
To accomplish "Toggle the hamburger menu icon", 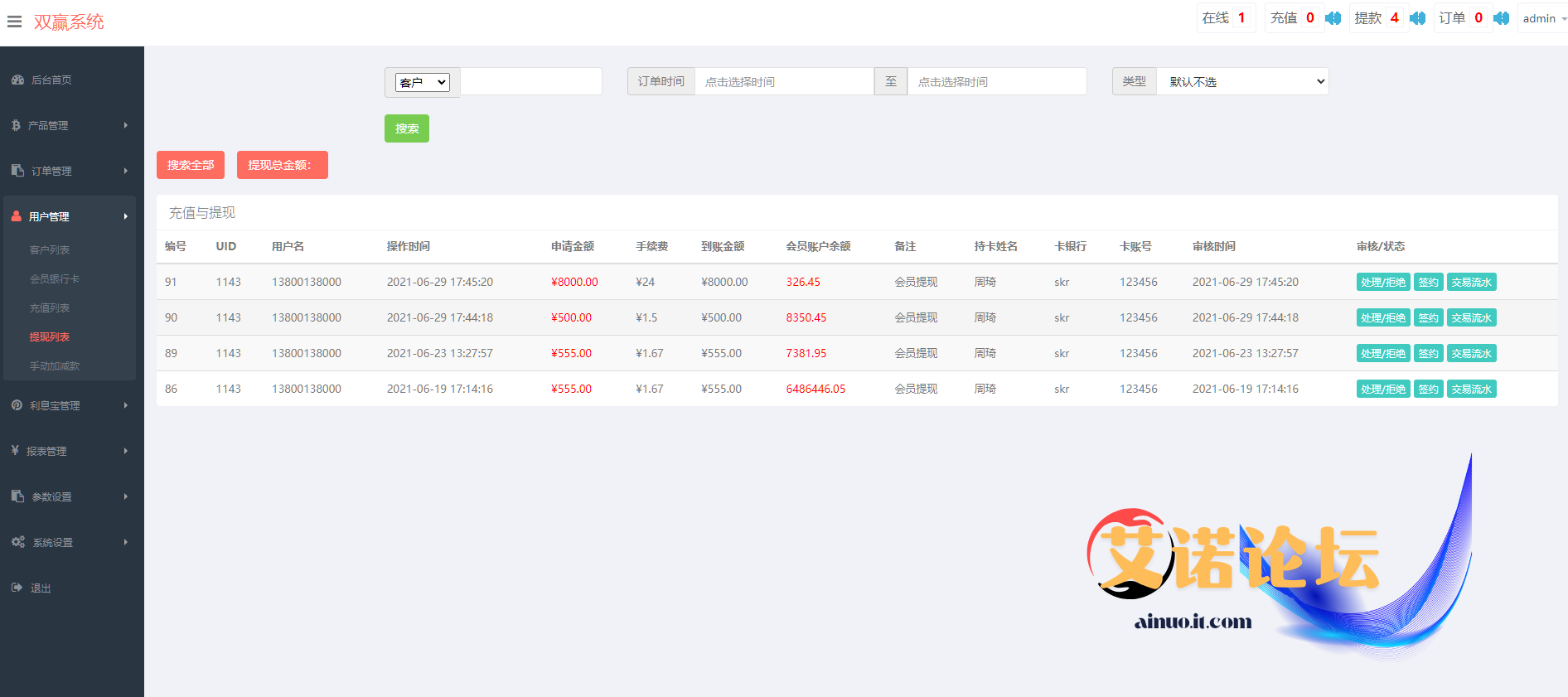I will tap(14, 22).
